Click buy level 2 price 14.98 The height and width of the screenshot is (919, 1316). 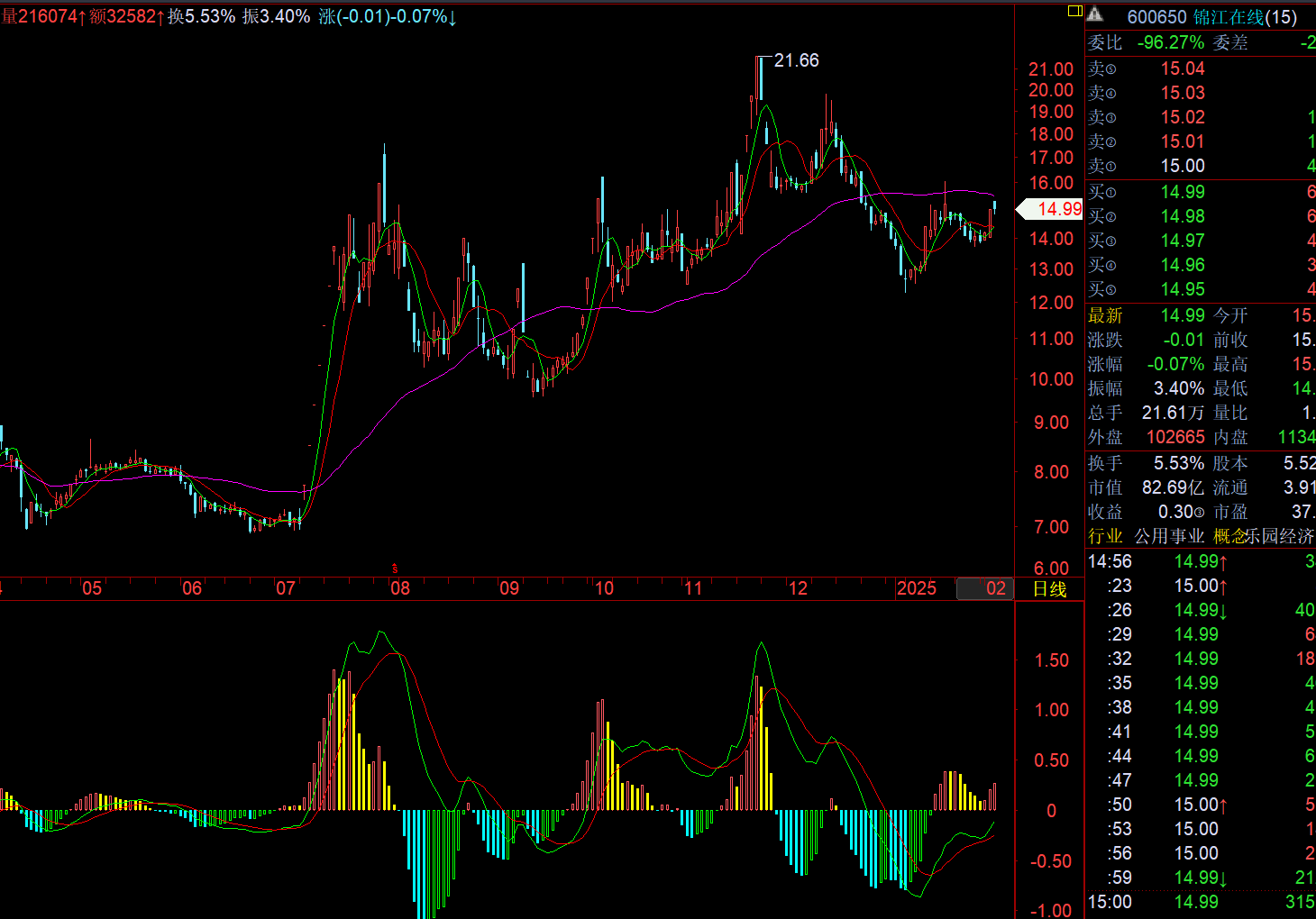coord(1183,216)
